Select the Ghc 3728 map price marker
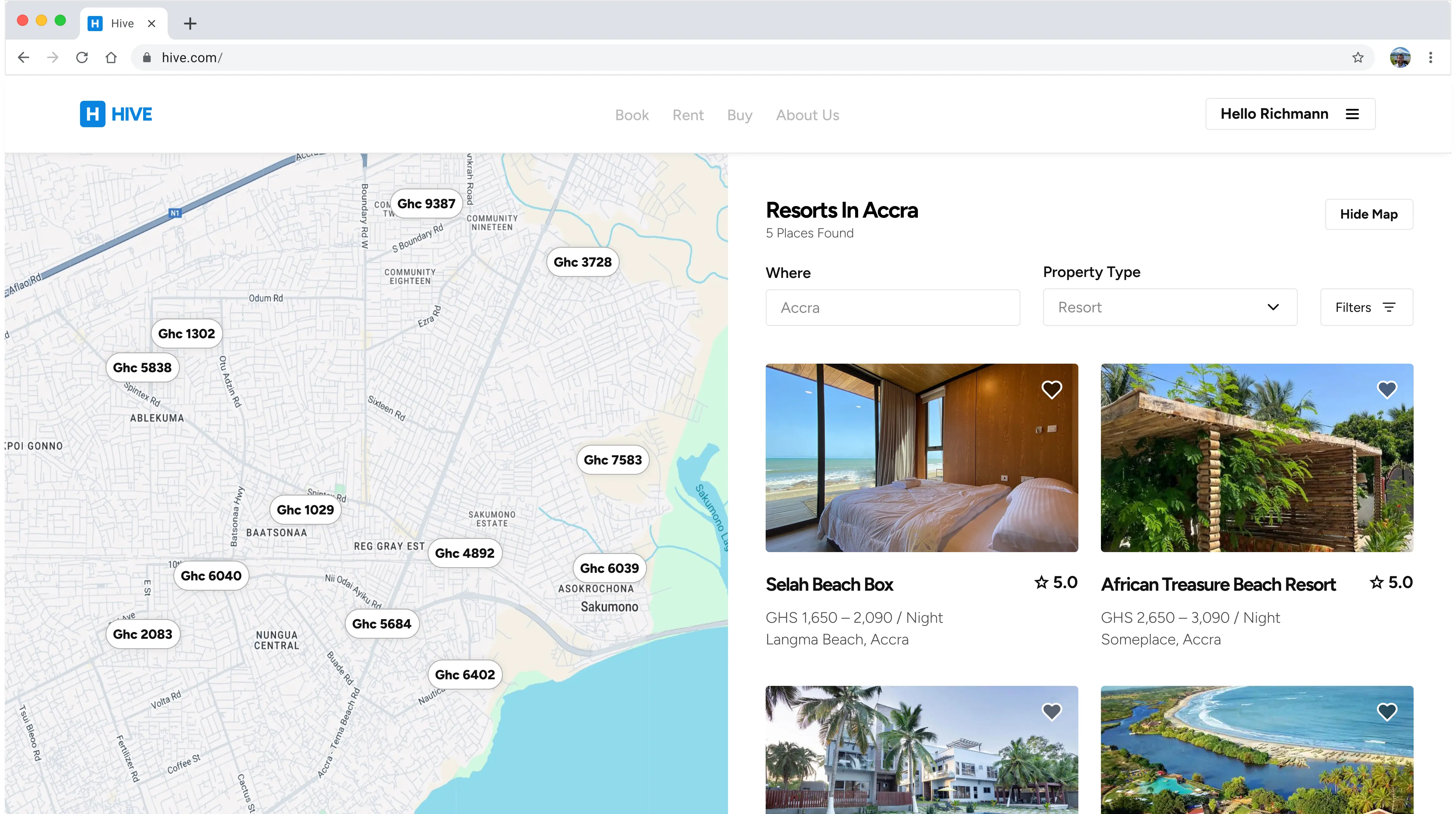The width and height of the screenshot is (1456, 814). [582, 262]
